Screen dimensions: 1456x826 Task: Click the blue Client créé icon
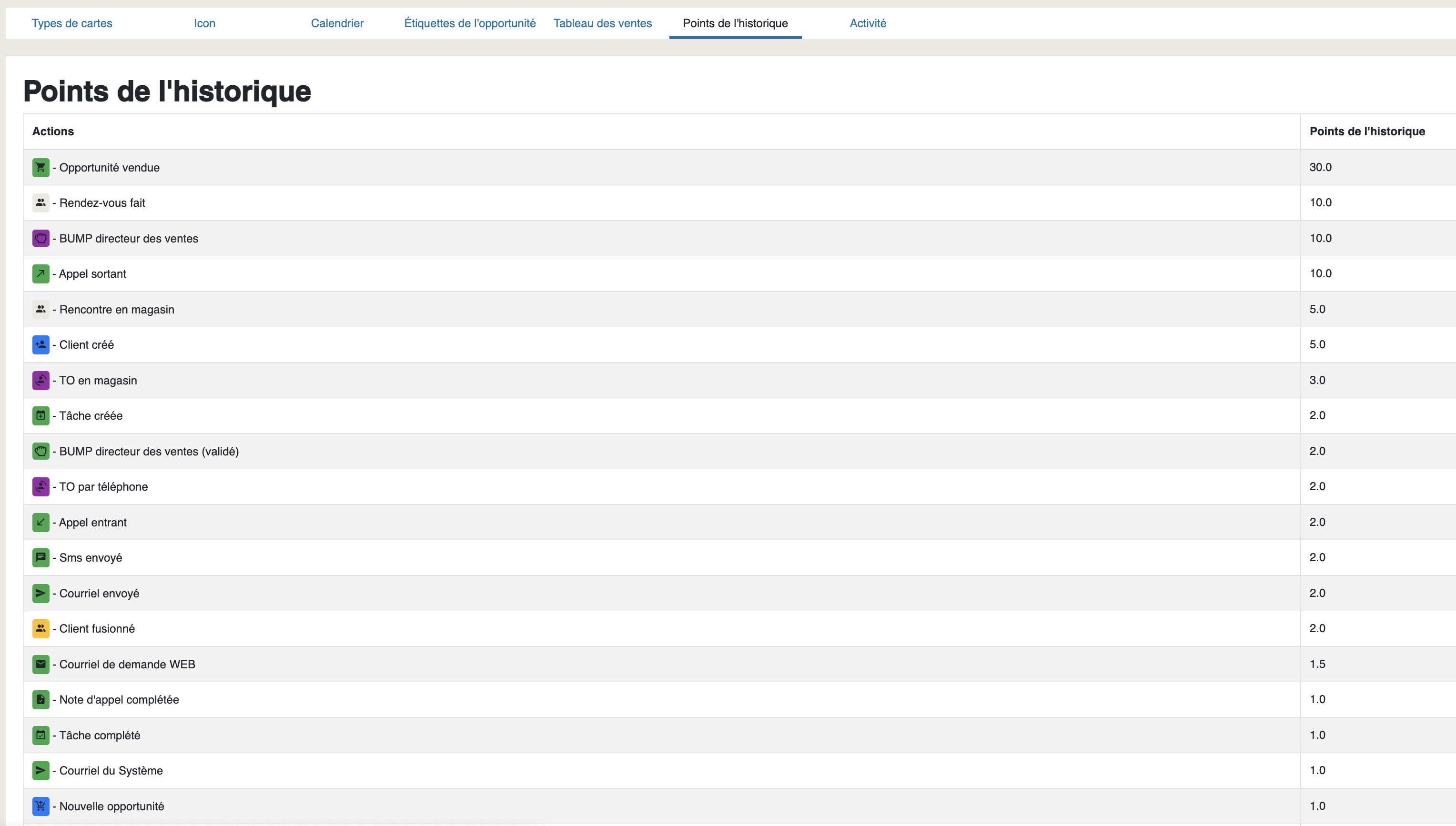pos(41,345)
